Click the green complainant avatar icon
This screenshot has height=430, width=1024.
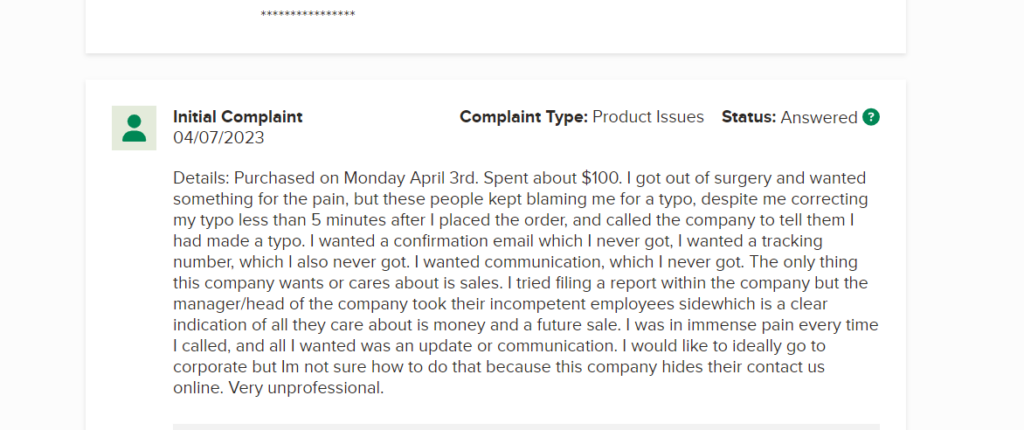coord(134,128)
